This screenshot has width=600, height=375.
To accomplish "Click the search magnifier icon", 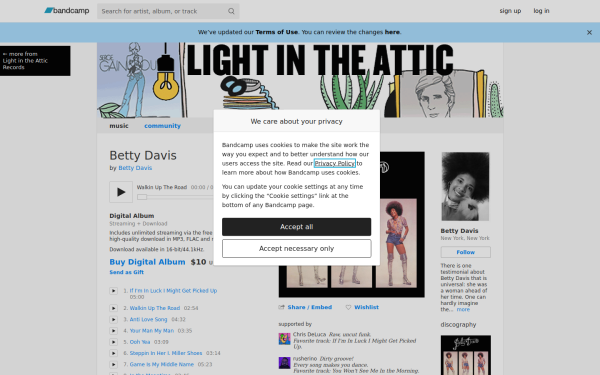I will click(231, 11).
